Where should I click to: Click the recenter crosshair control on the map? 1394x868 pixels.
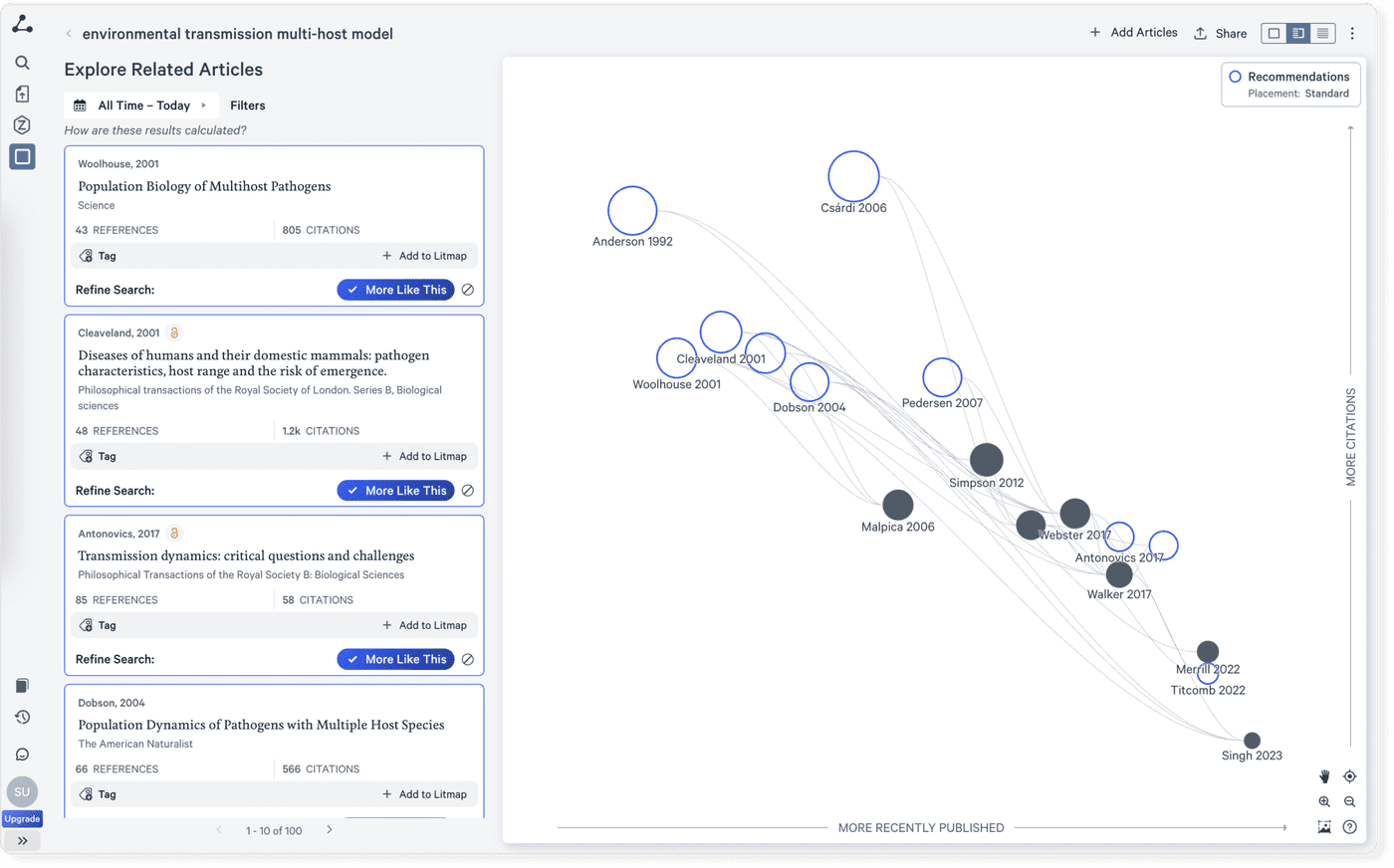click(1350, 775)
